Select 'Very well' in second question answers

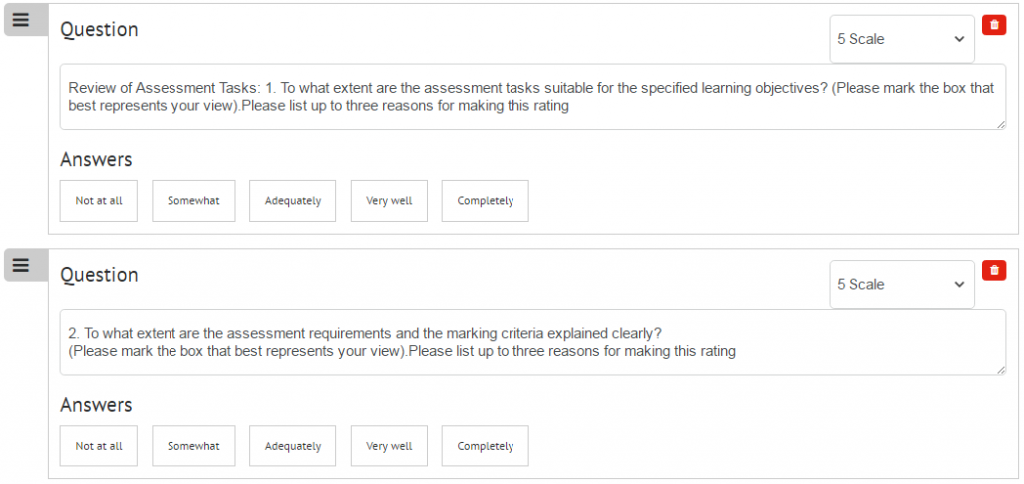pyautogui.click(x=389, y=447)
